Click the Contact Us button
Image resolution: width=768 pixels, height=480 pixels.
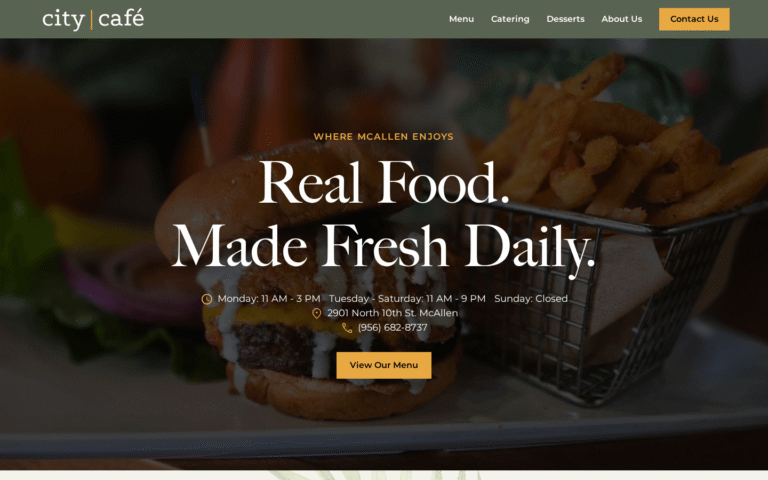pos(694,19)
